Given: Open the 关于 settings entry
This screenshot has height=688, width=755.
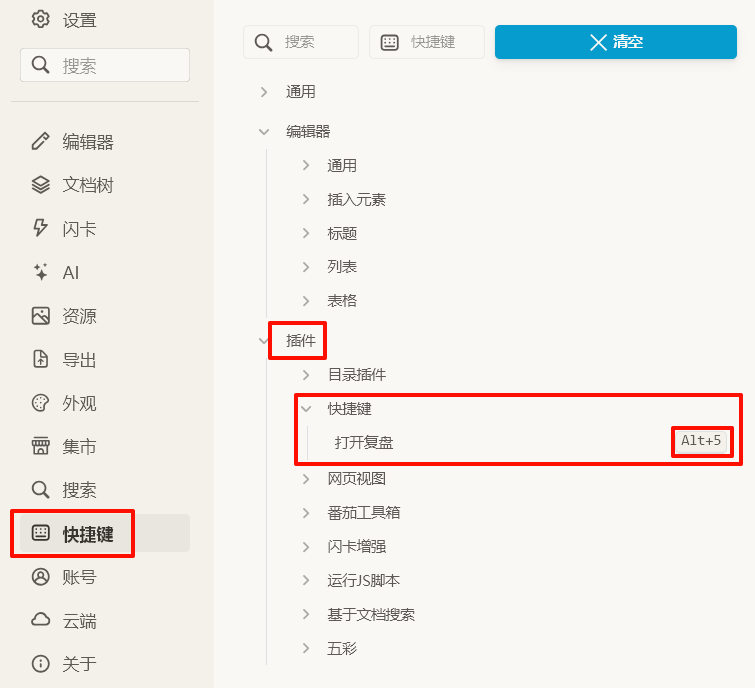Looking at the screenshot, I should click(105, 664).
